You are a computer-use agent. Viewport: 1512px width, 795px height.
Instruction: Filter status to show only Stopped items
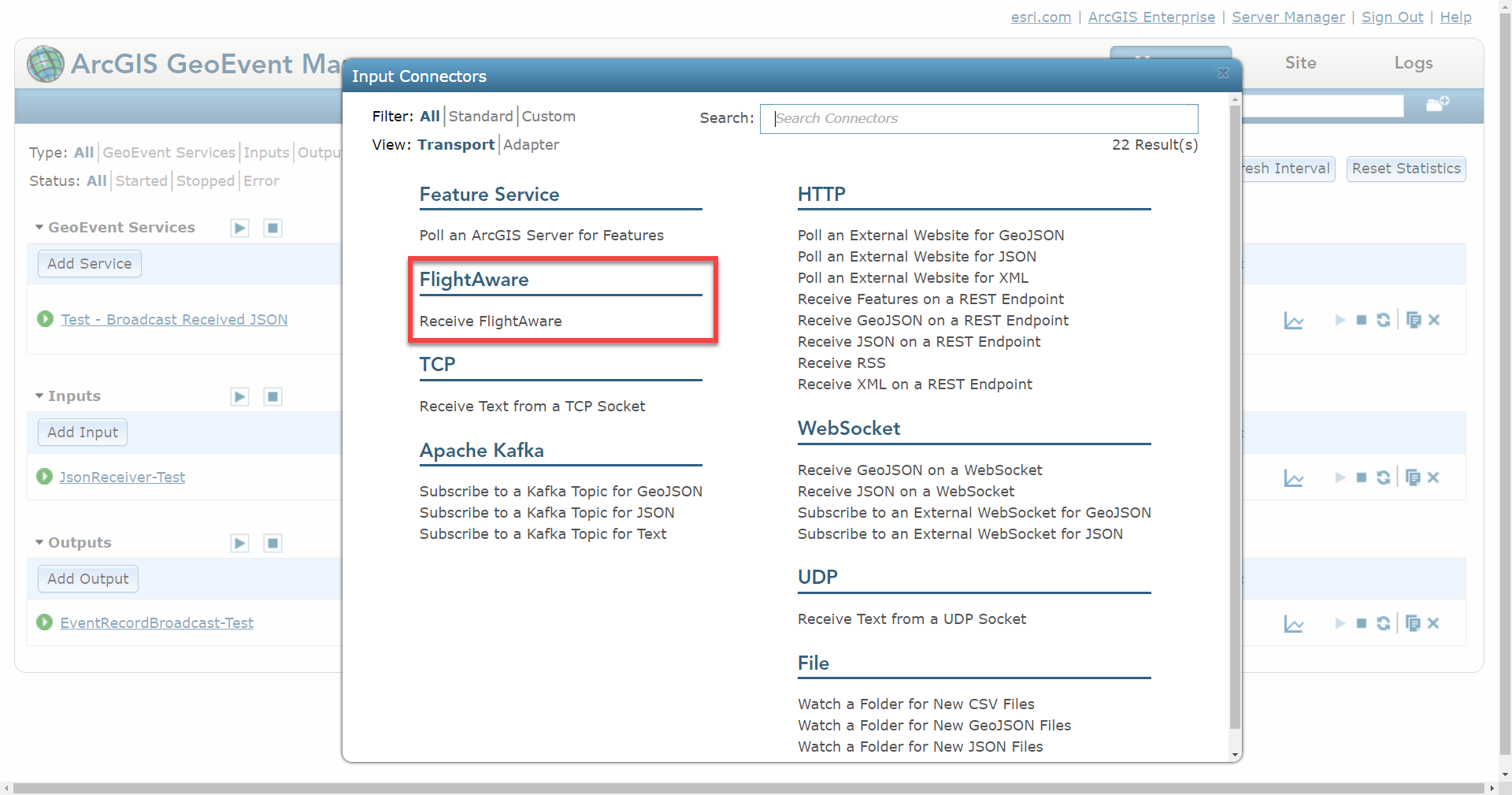tap(205, 181)
